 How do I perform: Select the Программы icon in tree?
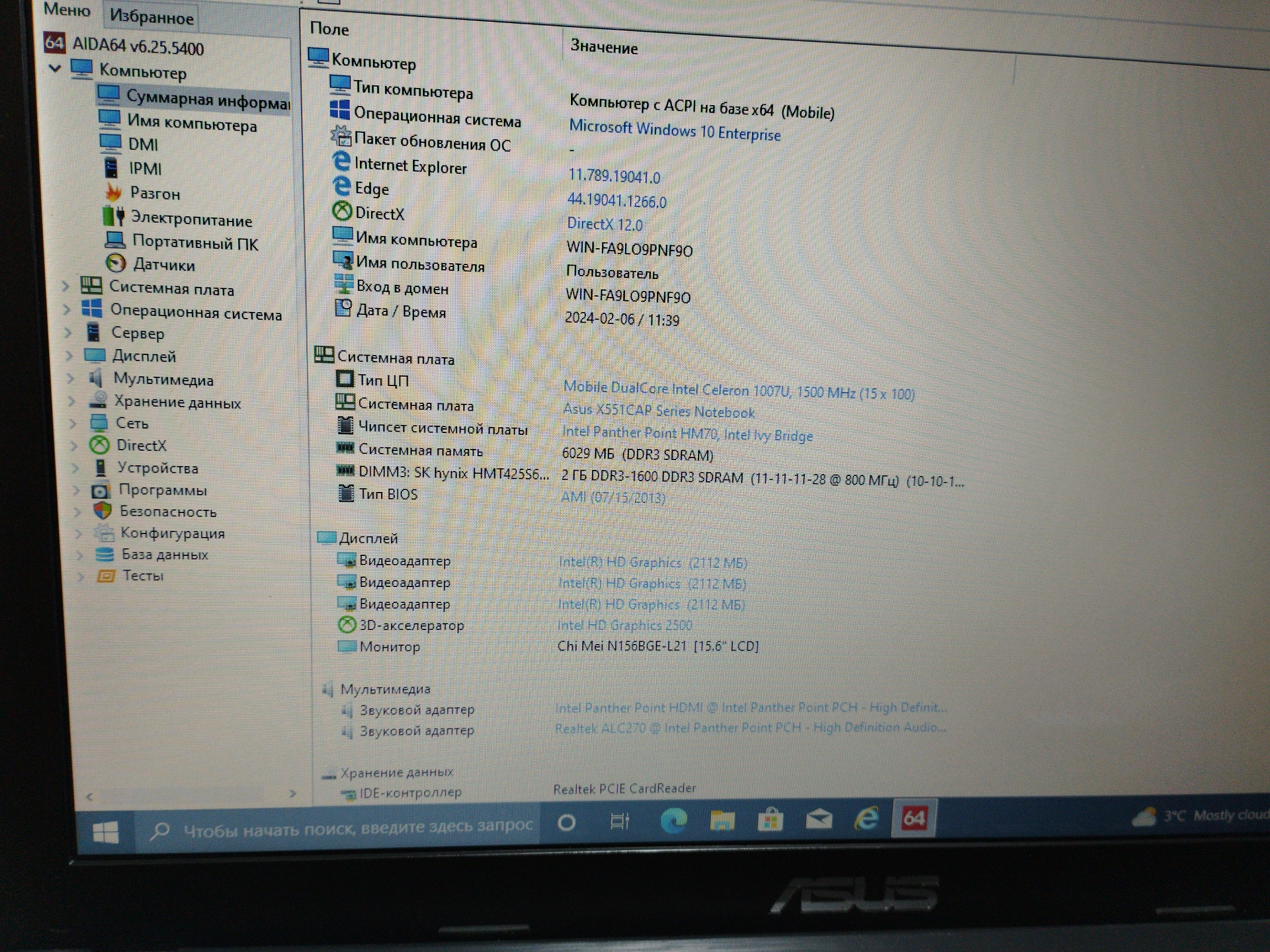(x=101, y=491)
